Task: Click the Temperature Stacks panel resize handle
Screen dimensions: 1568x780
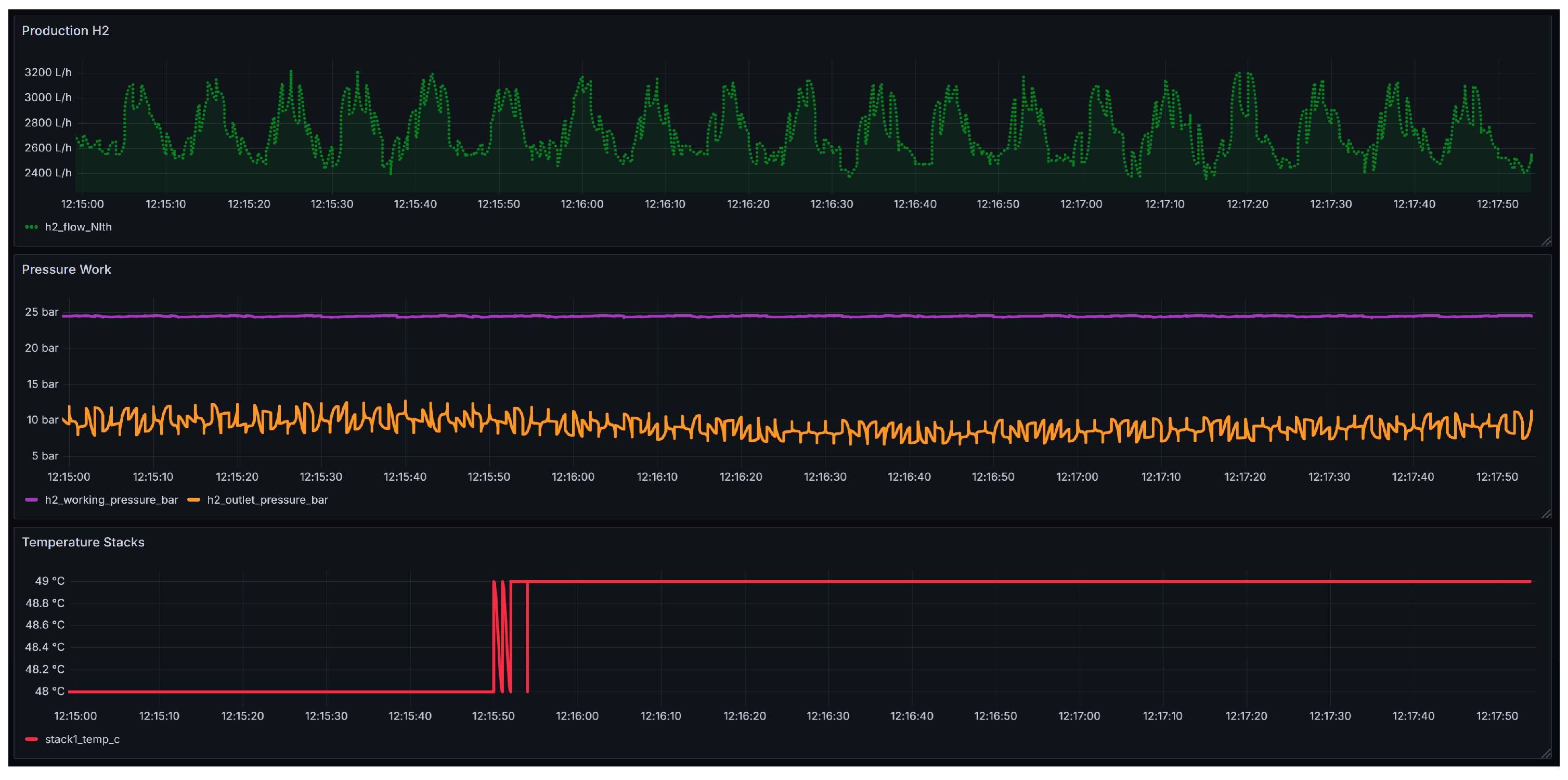Action: click(1546, 753)
